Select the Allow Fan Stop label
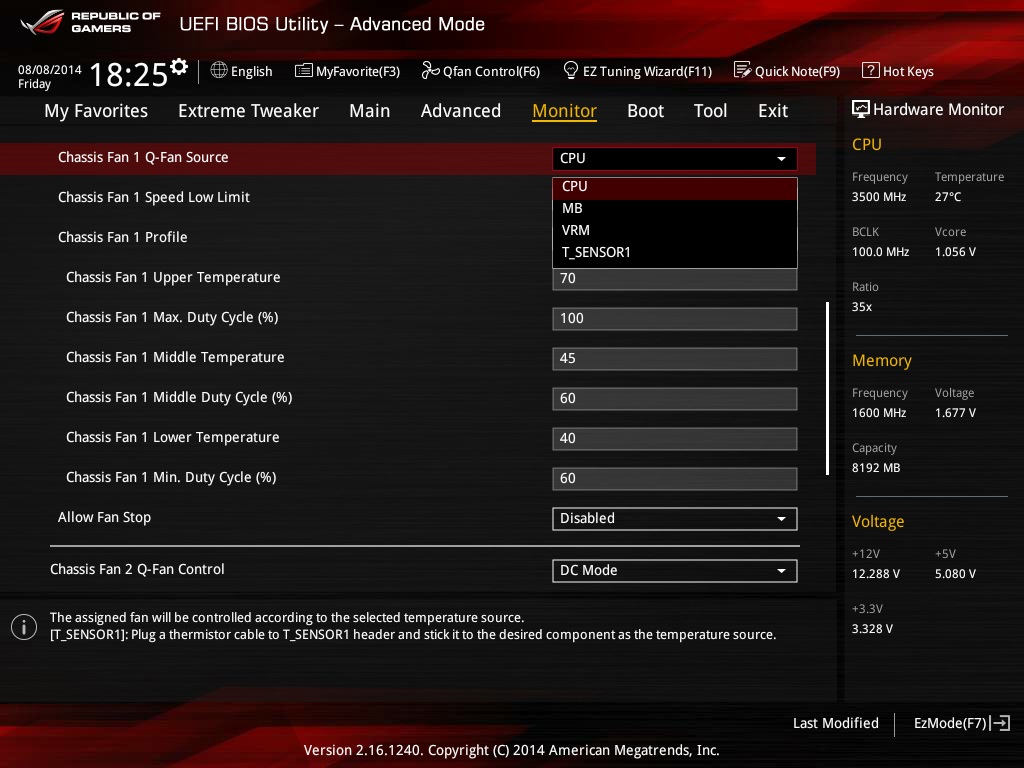Viewport: 1024px width, 768px height. [104, 517]
